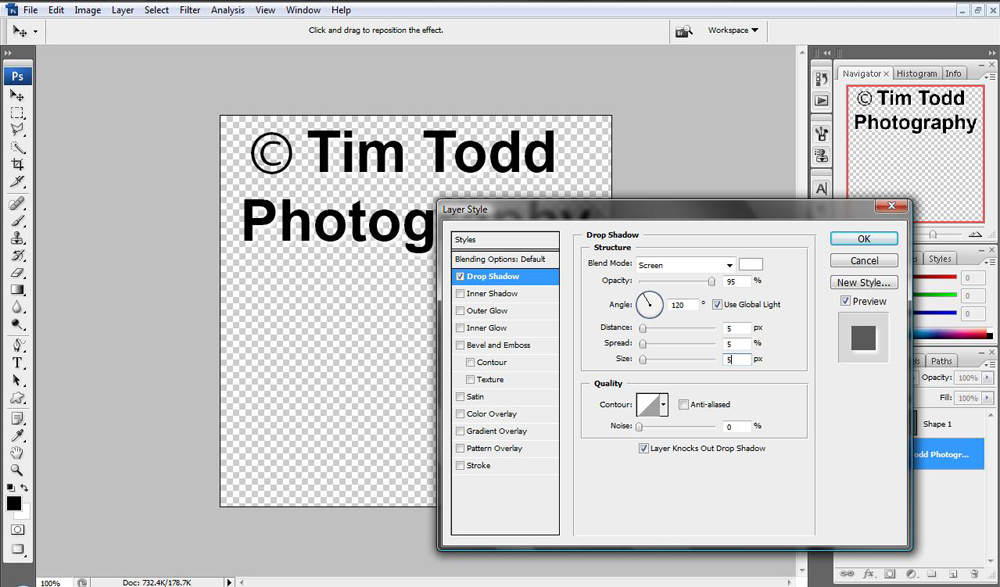Open the Layer menu
1000x587 pixels.
point(122,10)
